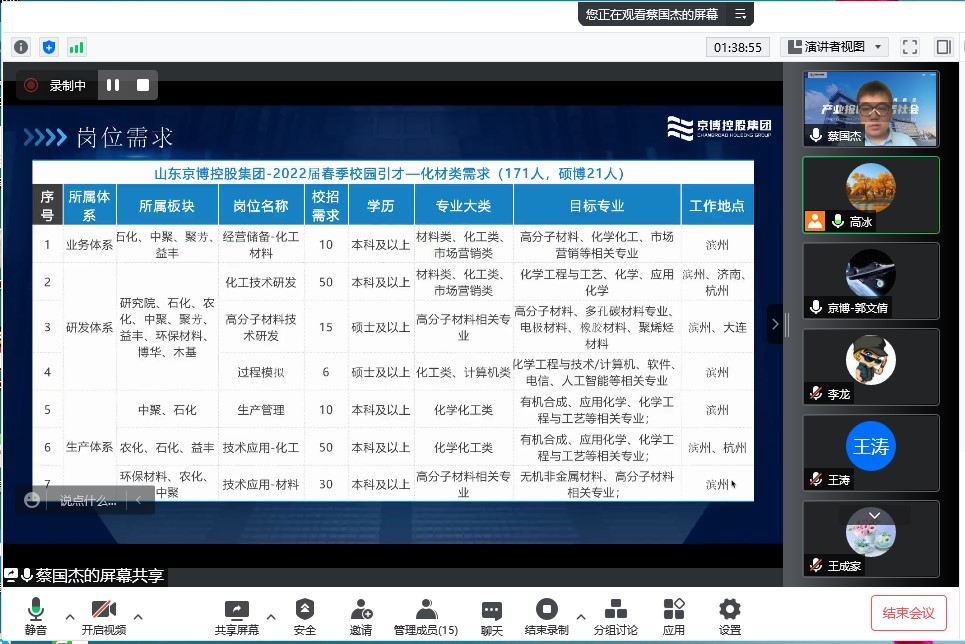Expand audio options arrow next to 静音
Viewport: 965px width, 644px height.
pyautogui.click(x=70, y=616)
